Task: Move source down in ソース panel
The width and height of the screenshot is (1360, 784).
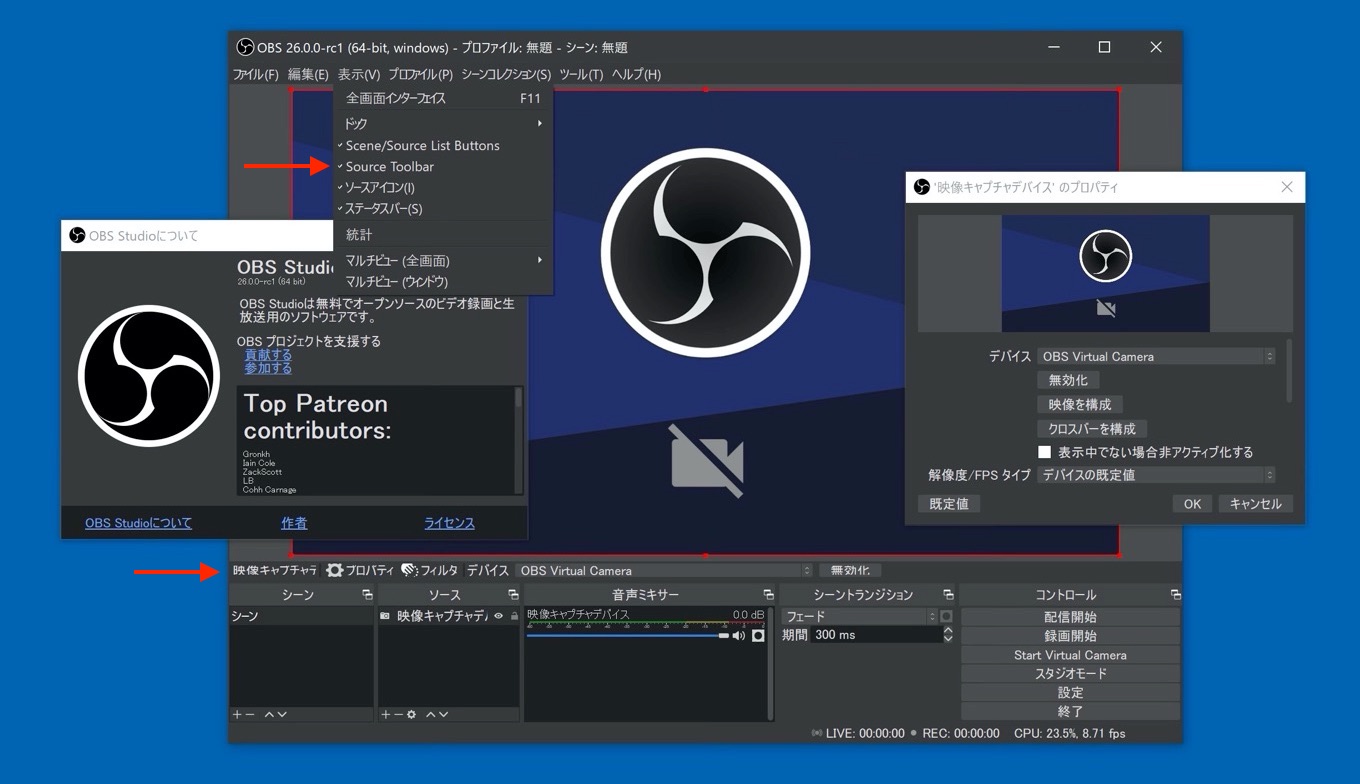Action: (x=443, y=714)
